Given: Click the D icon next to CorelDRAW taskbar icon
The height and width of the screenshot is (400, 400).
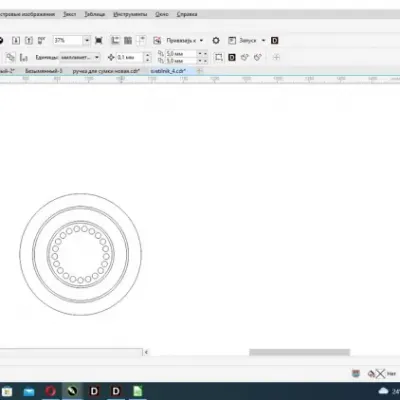Looking at the screenshot, I should tap(94, 391).
